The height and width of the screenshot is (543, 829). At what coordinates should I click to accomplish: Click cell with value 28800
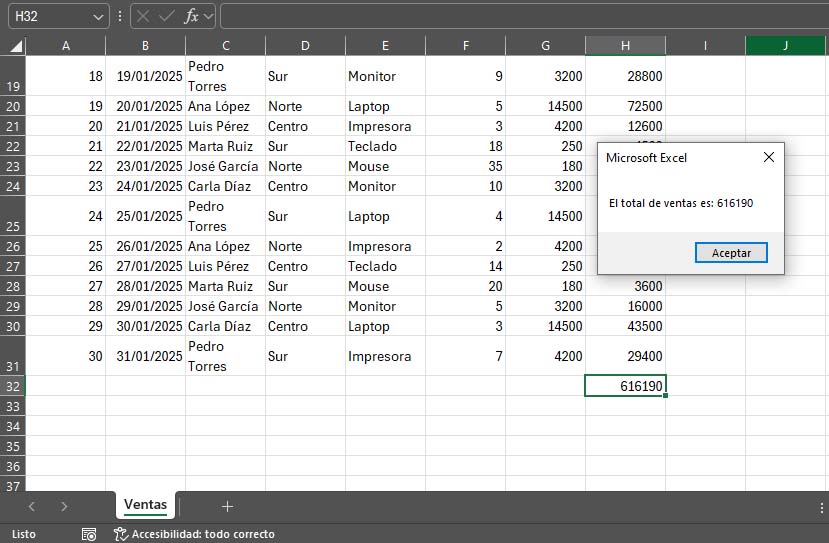(625, 76)
